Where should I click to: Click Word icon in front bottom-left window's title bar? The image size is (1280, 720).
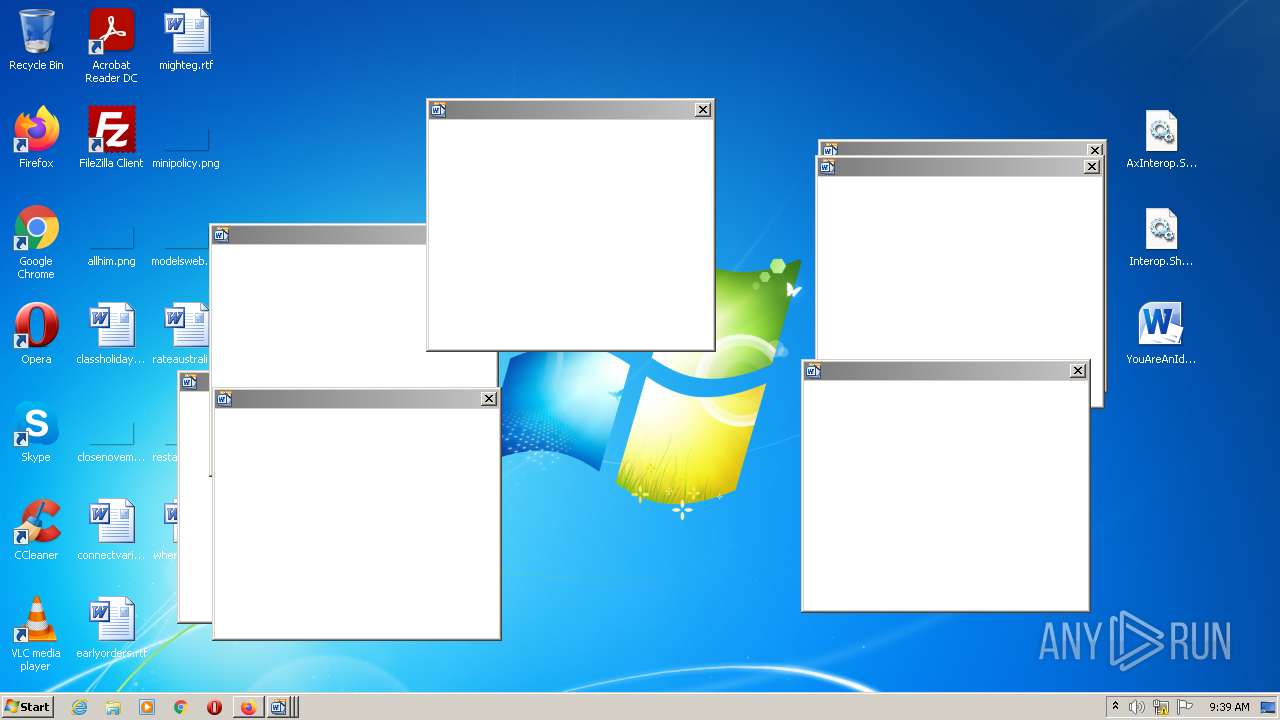pyautogui.click(x=224, y=399)
